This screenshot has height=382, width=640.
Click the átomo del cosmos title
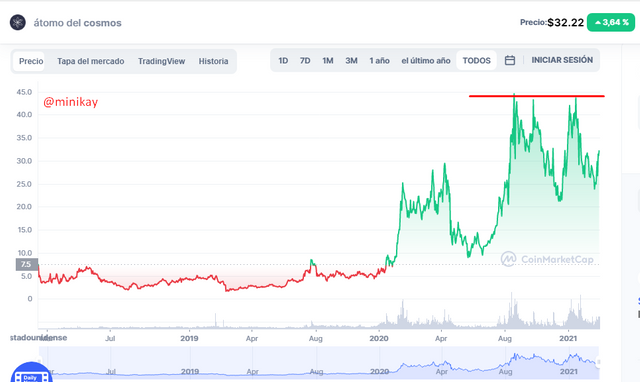pyautogui.click(x=78, y=23)
